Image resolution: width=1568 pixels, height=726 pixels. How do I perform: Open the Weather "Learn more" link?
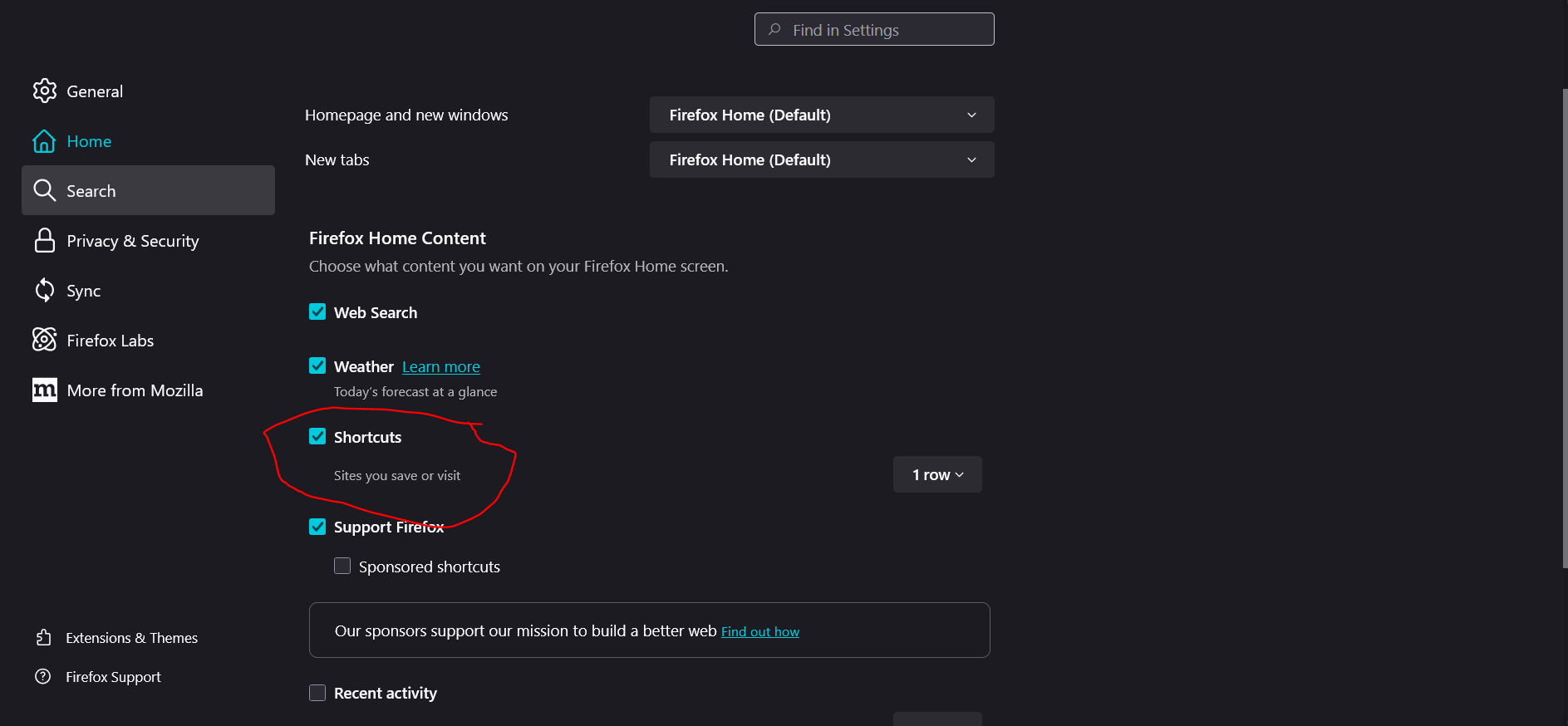(x=441, y=366)
